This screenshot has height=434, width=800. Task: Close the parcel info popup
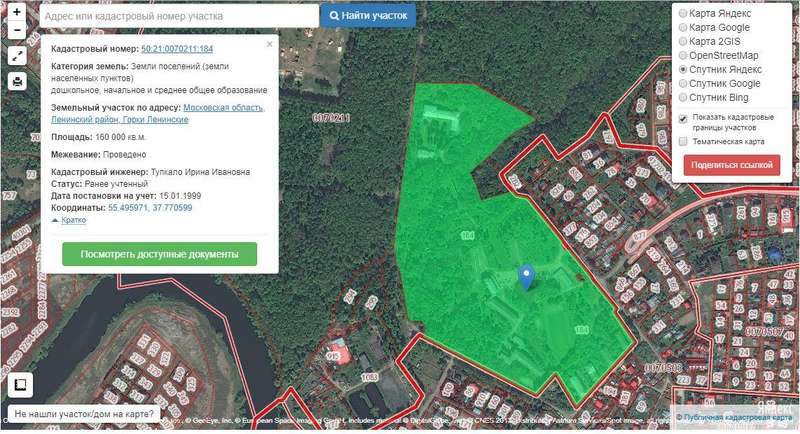269,44
